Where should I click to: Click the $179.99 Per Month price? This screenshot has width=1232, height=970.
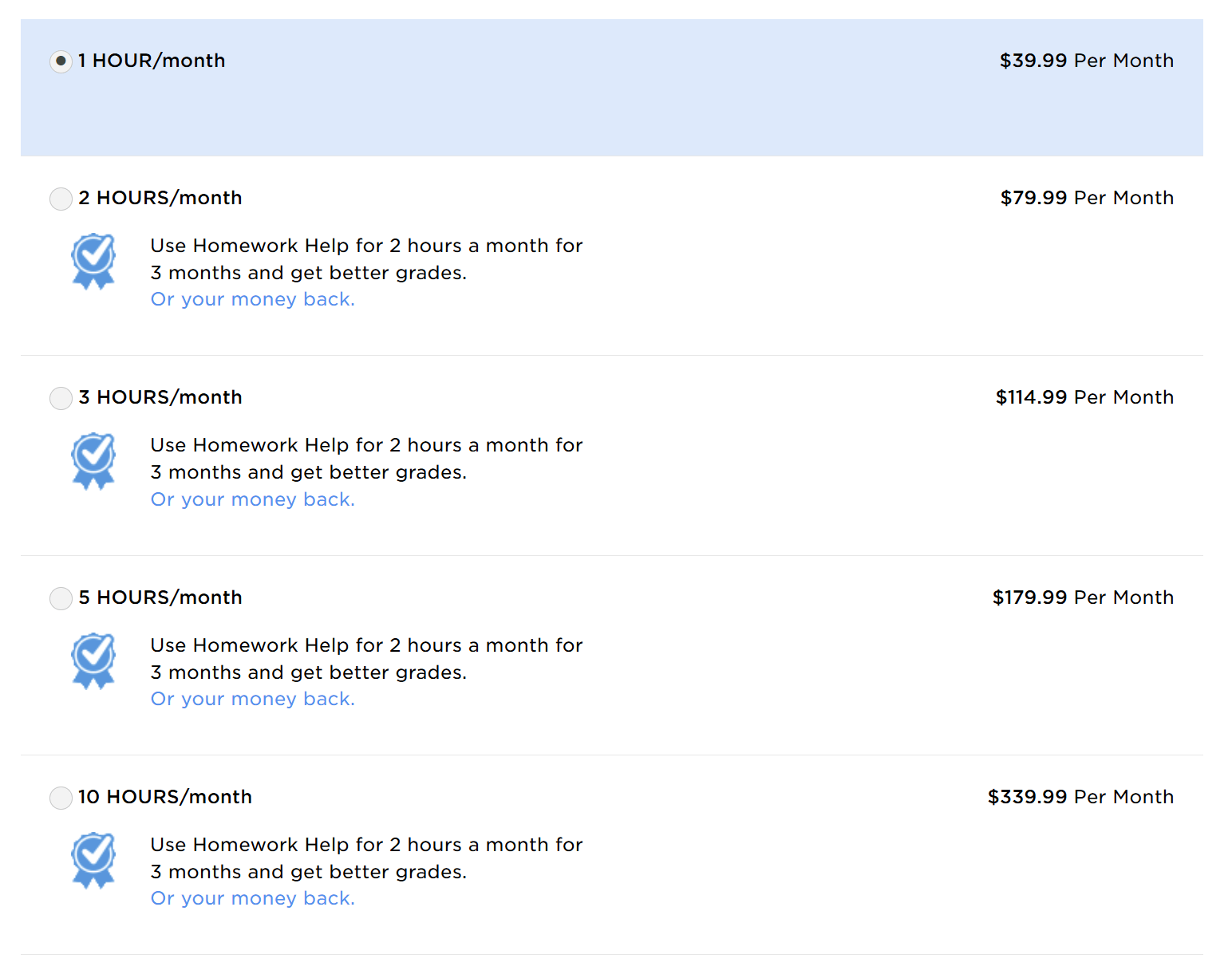coord(1083,597)
